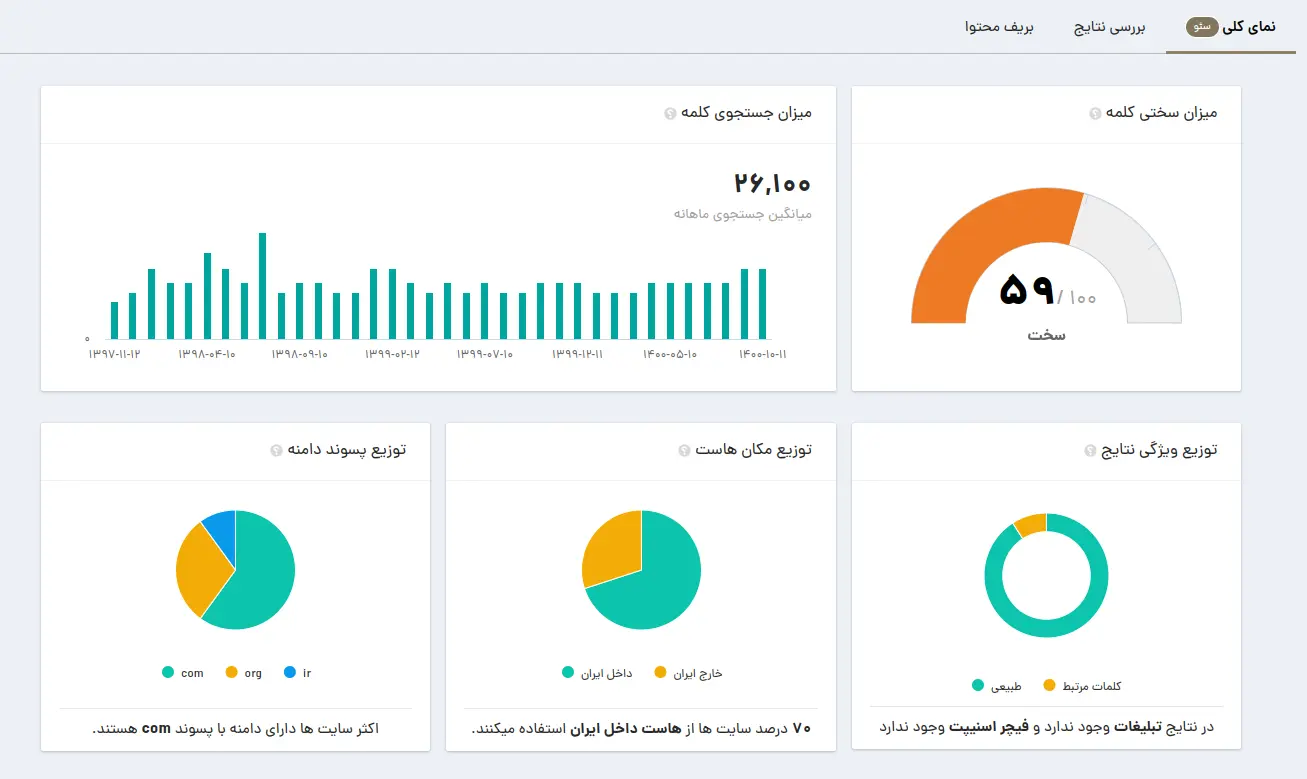Toggle the طبیعی legend dot
The height and width of the screenshot is (779, 1307).
point(978,686)
